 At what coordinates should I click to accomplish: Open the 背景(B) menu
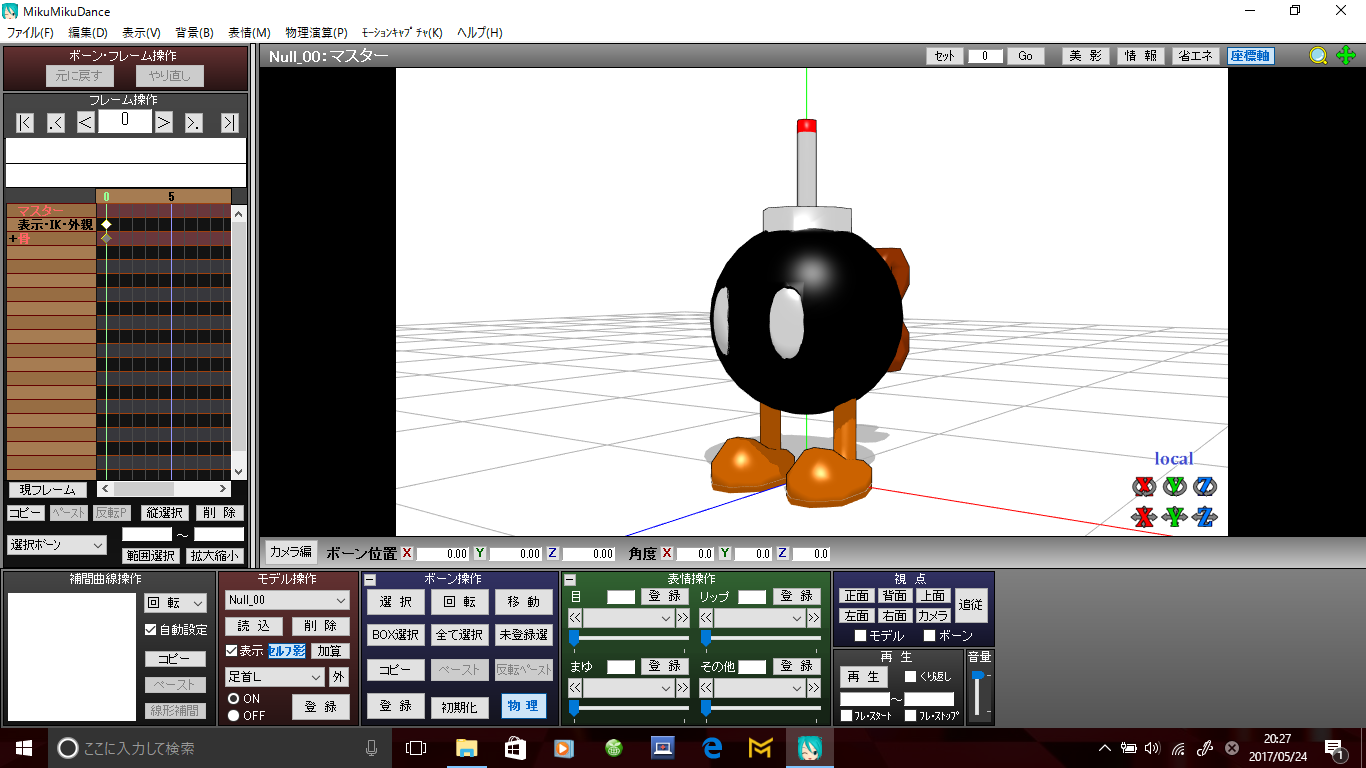pos(194,32)
